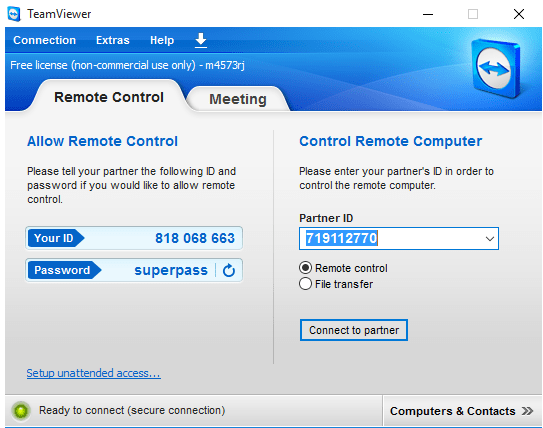Open the Help menu
543x428 pixels.
[162, 40]
